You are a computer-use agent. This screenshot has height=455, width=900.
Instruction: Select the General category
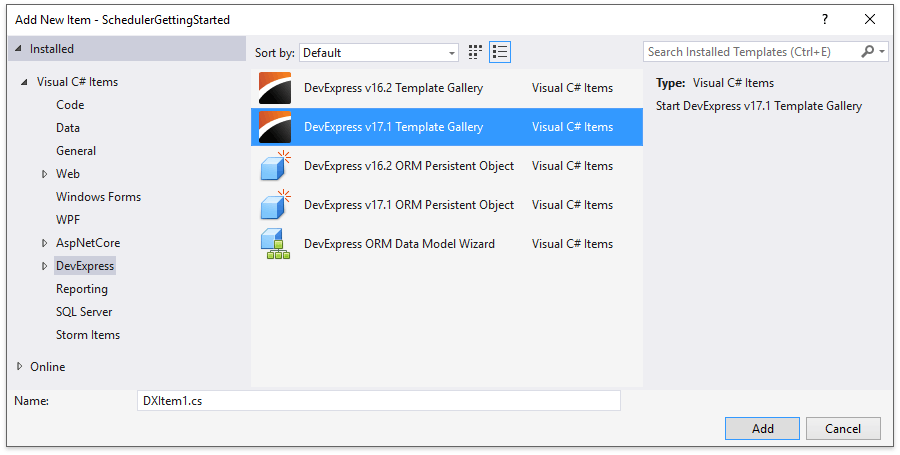point(76,151)
